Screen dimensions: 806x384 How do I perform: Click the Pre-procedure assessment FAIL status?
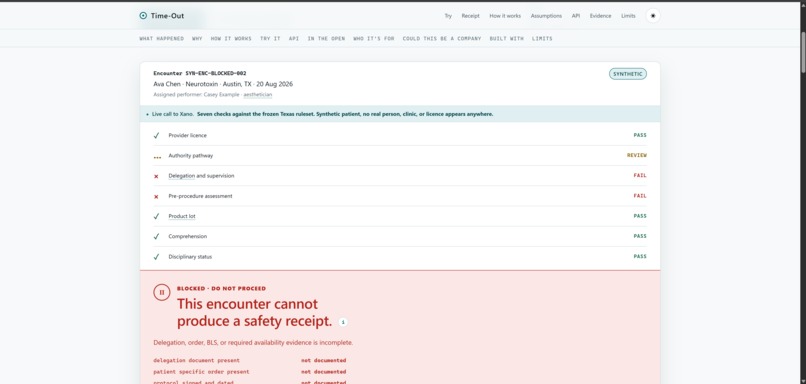[640, 196]
